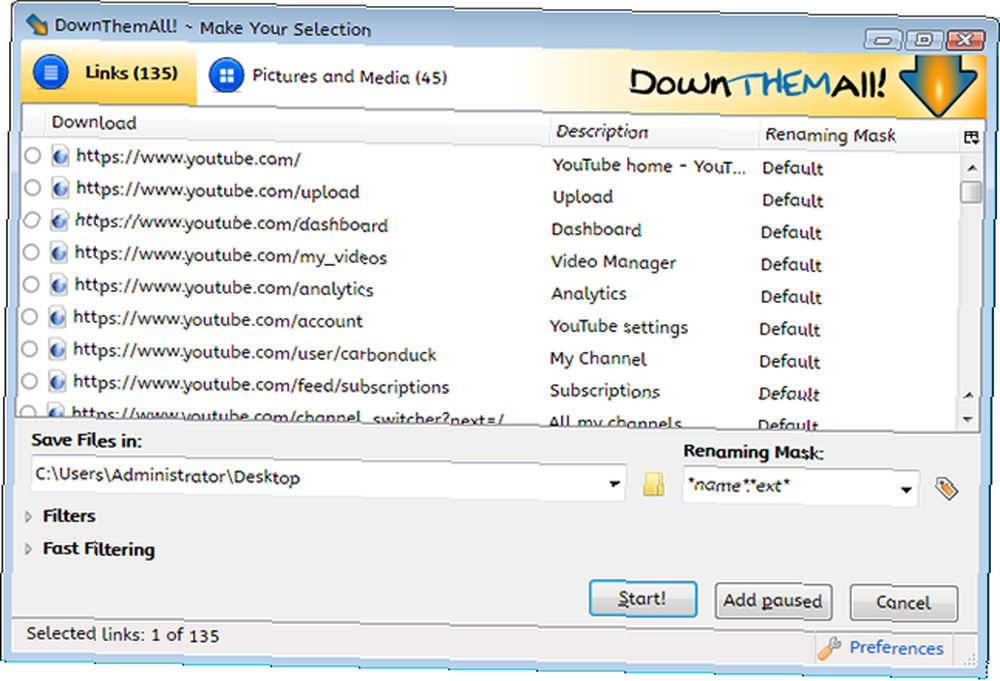Screen dimensions: 1000x681
Task: Click the https://www.youtube.com/my_videos URL text
Action: [231, 256]
